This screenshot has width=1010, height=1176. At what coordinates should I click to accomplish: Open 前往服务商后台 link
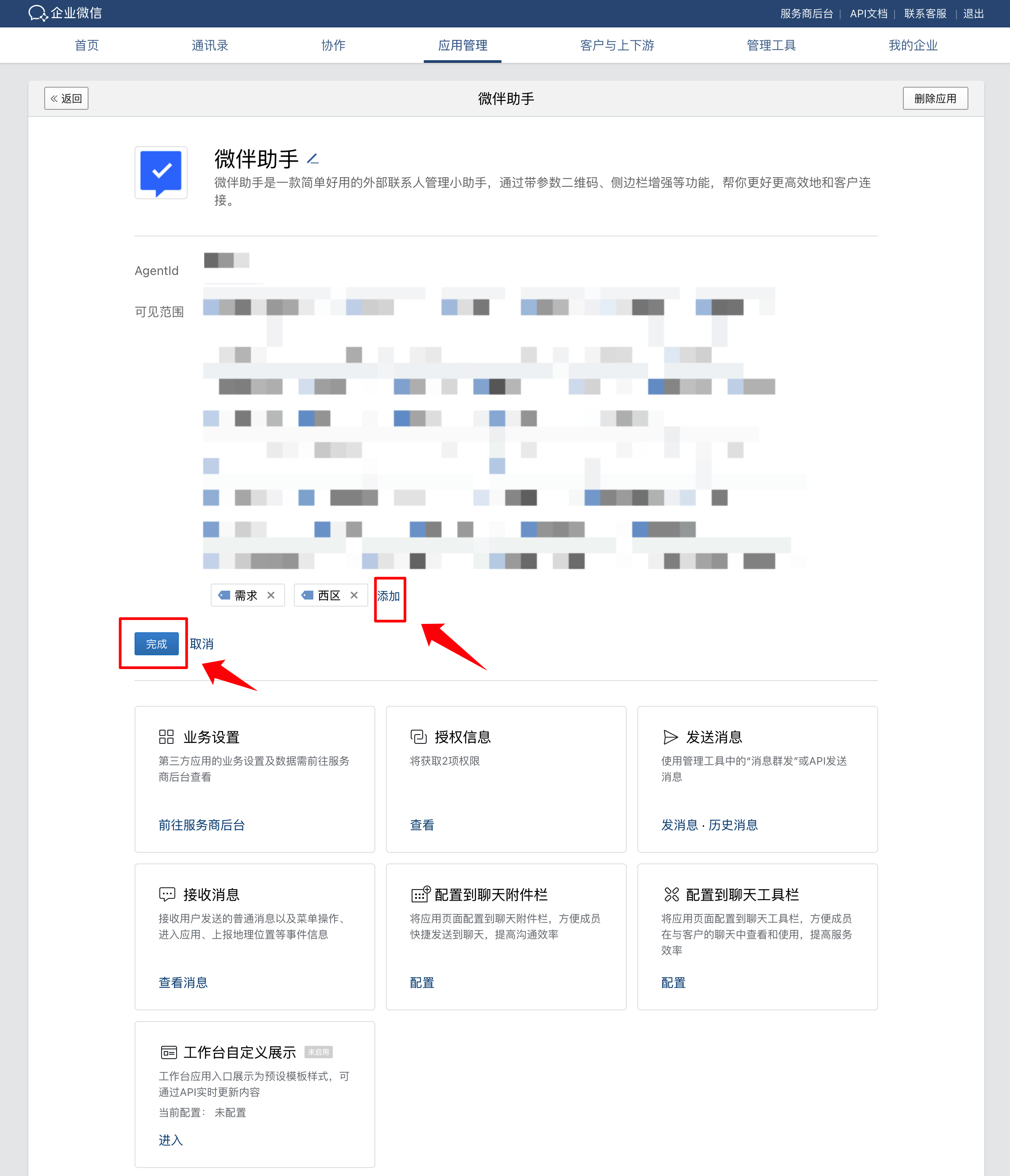point(201,825)
